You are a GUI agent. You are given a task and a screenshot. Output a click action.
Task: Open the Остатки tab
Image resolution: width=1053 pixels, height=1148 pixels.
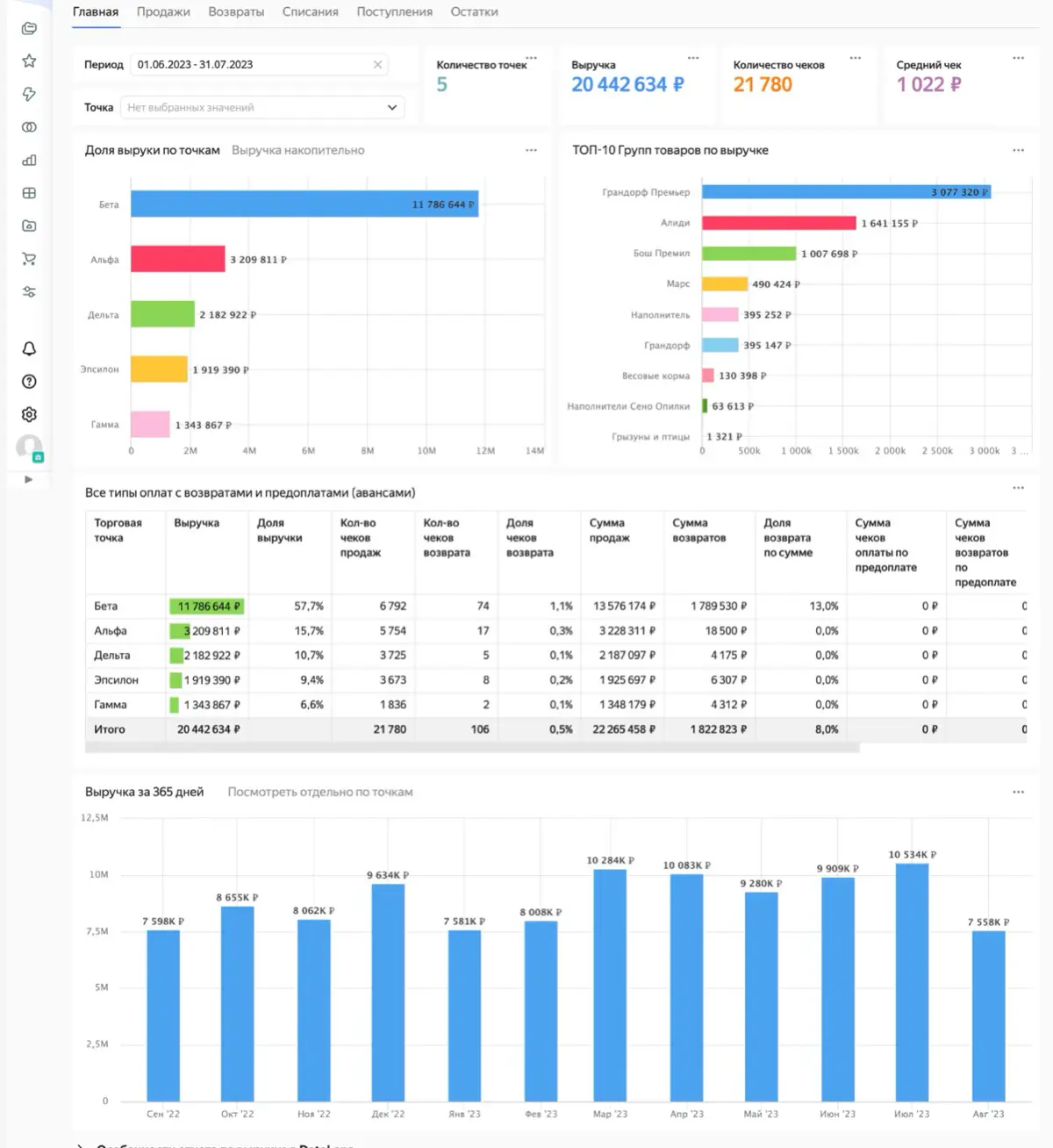pyautogui.click(x=474, y=12)
